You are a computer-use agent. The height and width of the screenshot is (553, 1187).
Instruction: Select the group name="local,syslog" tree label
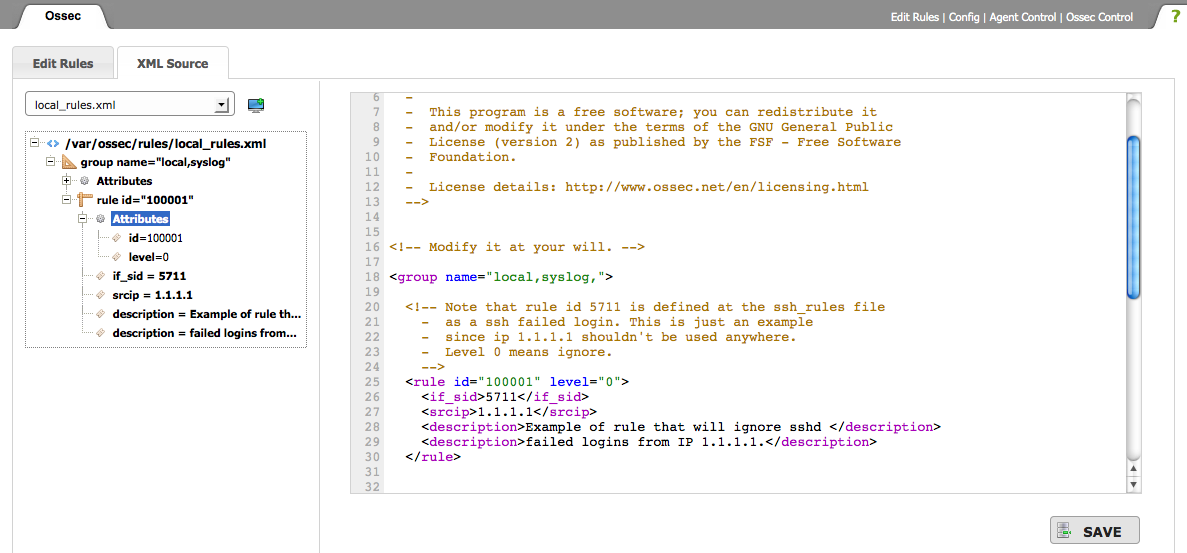[x=155, y=162]
